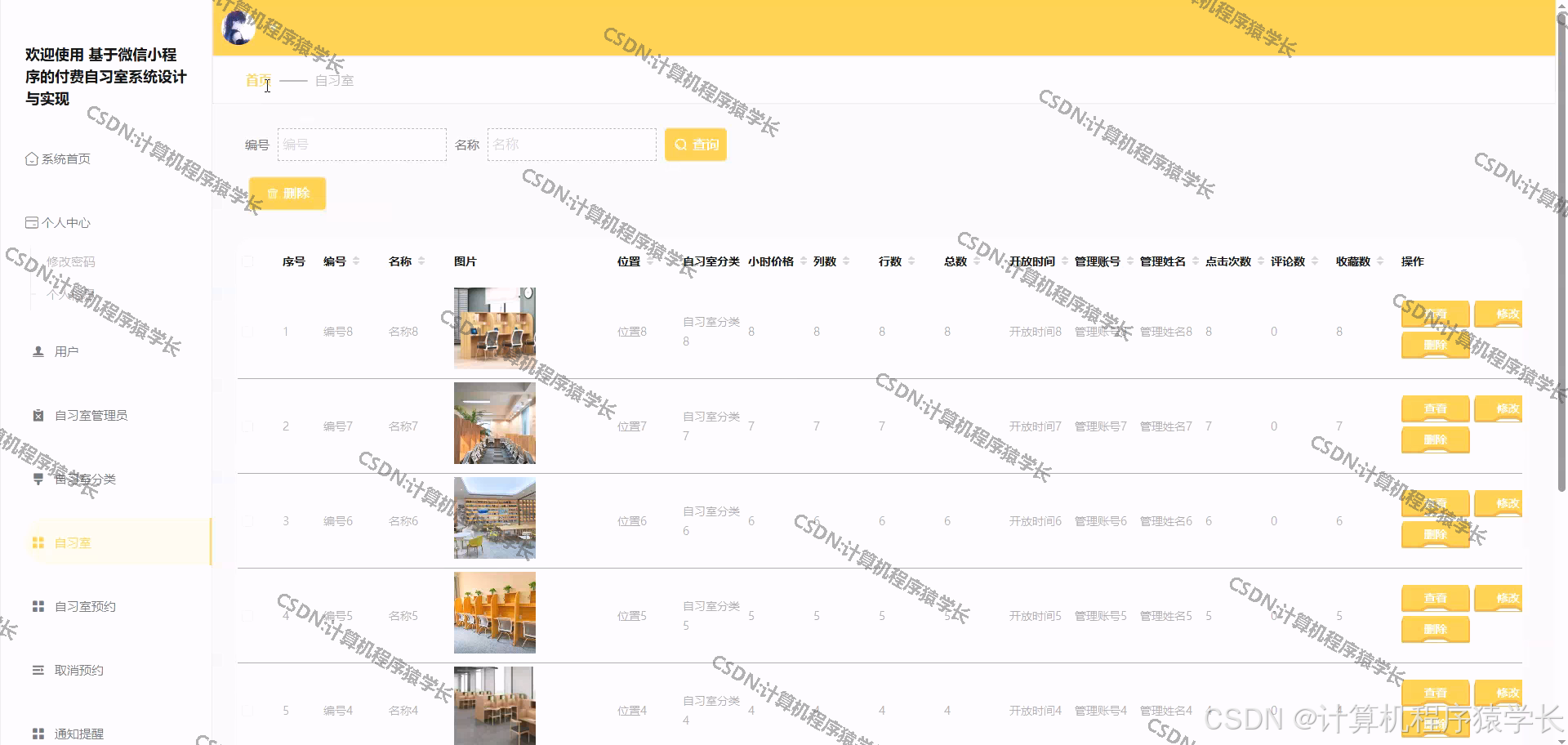Click 修改 button for row 编号7
This screenshot has width=1568, height=745.
(1499, 408)
